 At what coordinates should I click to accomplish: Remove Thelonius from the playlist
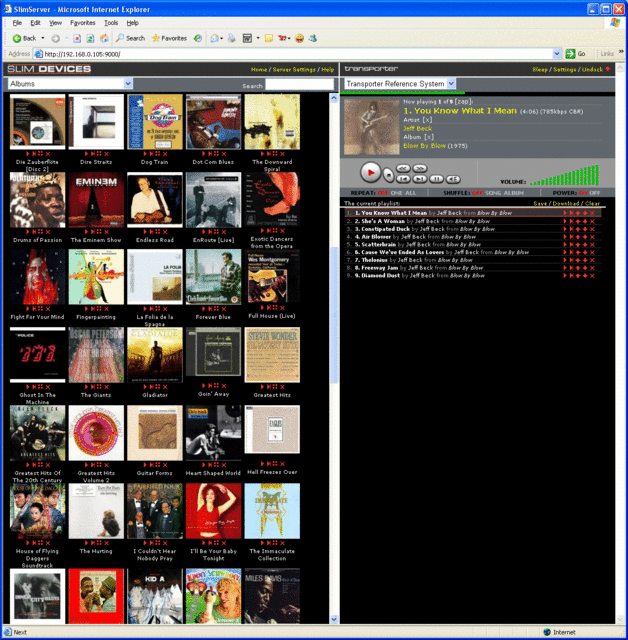click(x=592, y=260)
